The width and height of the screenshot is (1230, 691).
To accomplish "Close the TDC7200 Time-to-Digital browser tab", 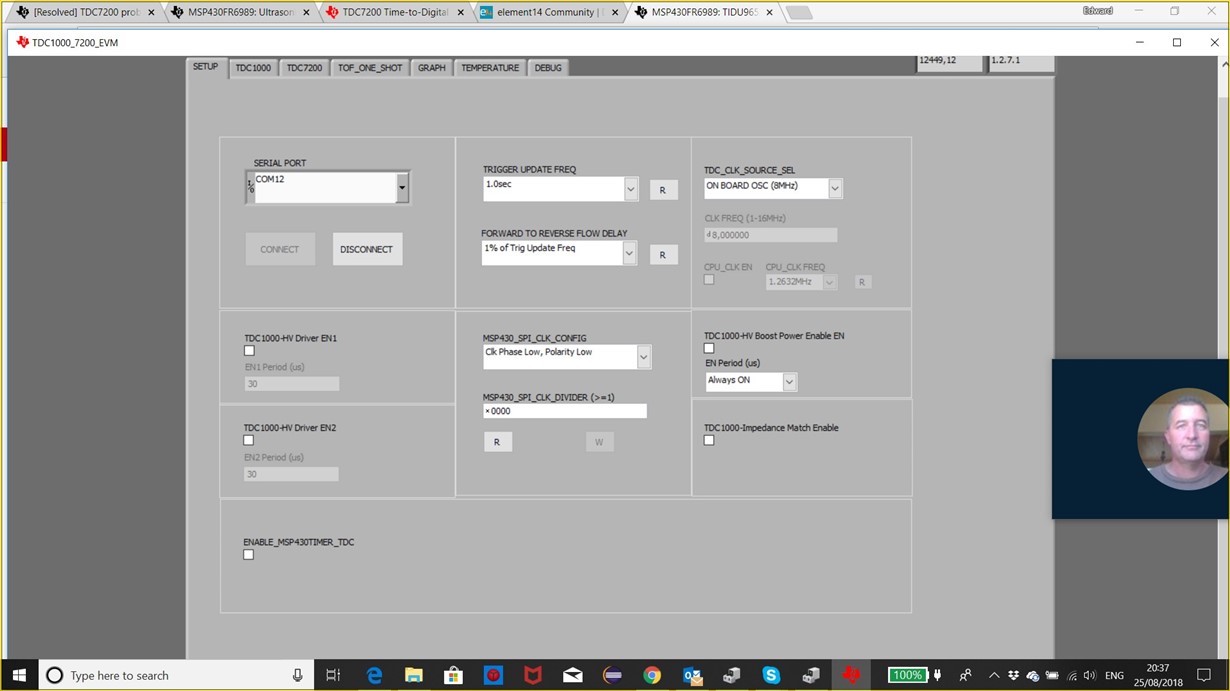I will click(x=461, y=13).
